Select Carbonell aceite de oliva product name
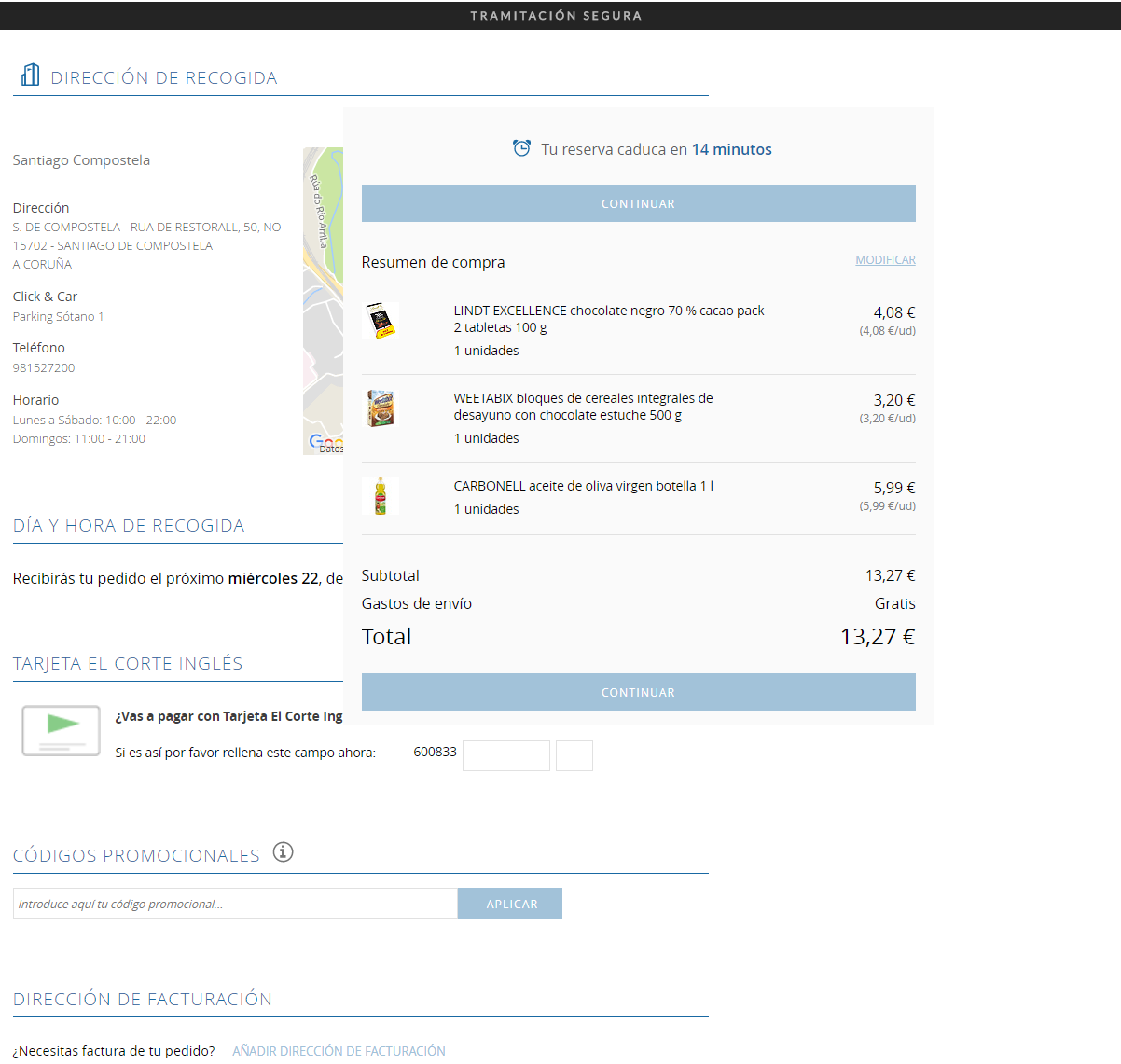Screen dimensions: 1121x1064 pyautogui.click(x=583, y=486)
